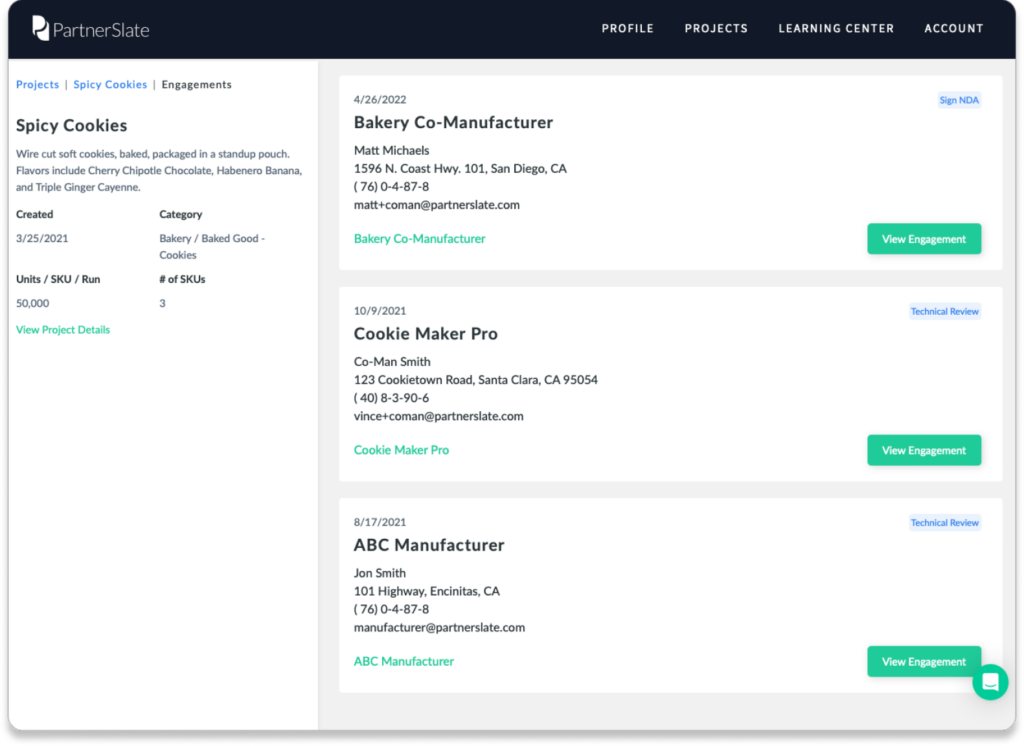
Task: Click the Projects breadcrumb link
Action: (x=37, y=85)
